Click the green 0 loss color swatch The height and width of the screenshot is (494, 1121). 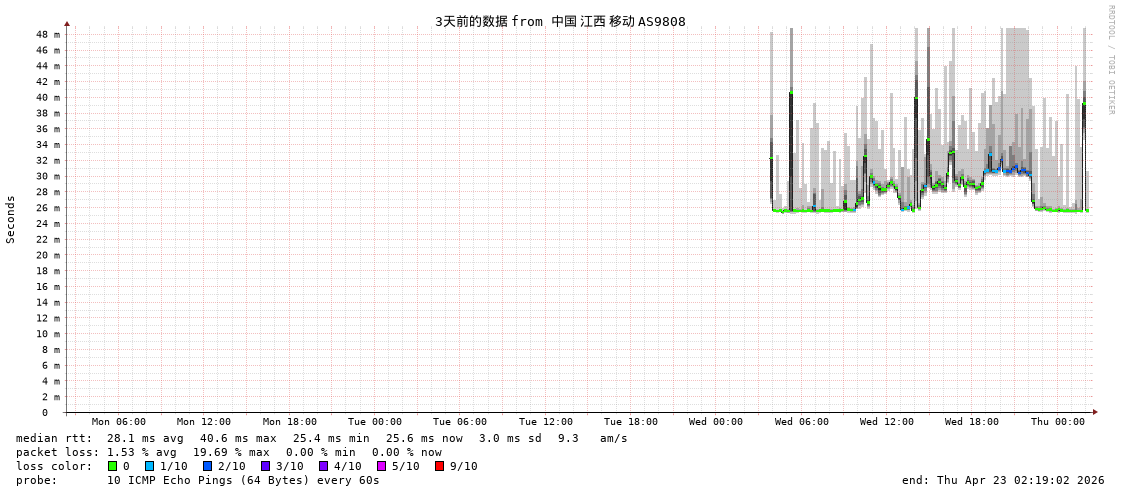112,466
